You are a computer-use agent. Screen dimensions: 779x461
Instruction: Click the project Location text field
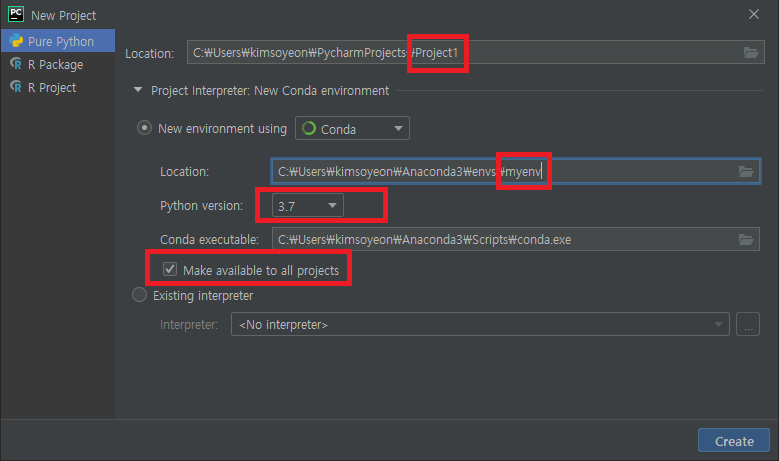[x=475, y=52]
